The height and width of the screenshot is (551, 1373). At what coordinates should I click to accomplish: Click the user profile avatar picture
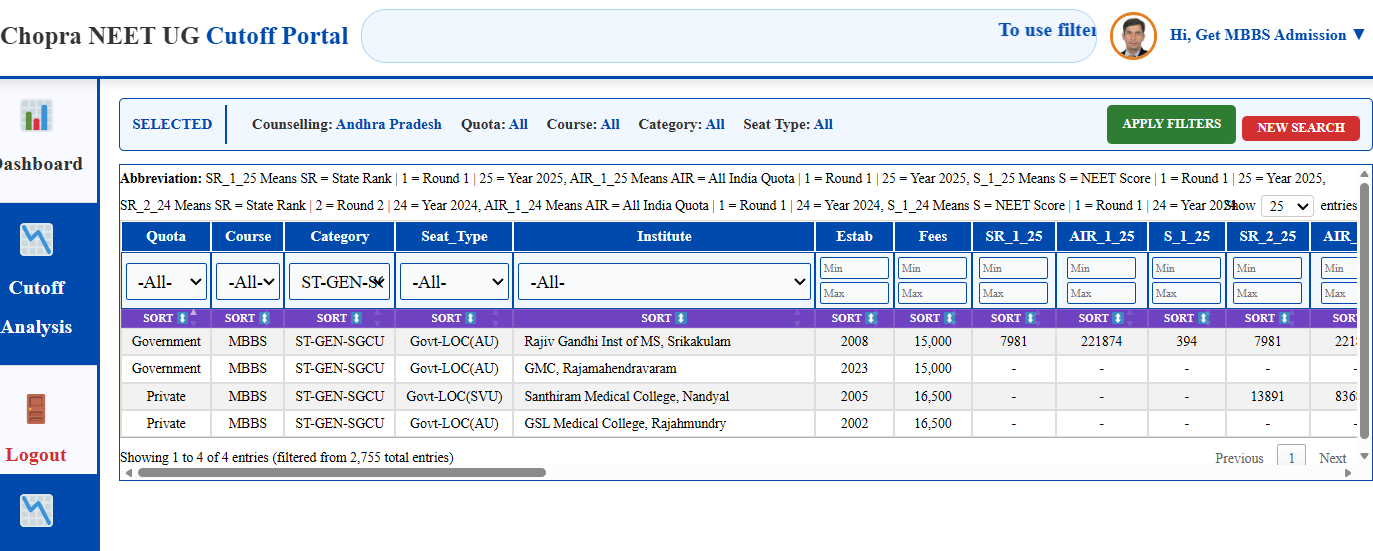click(1133, 36)
